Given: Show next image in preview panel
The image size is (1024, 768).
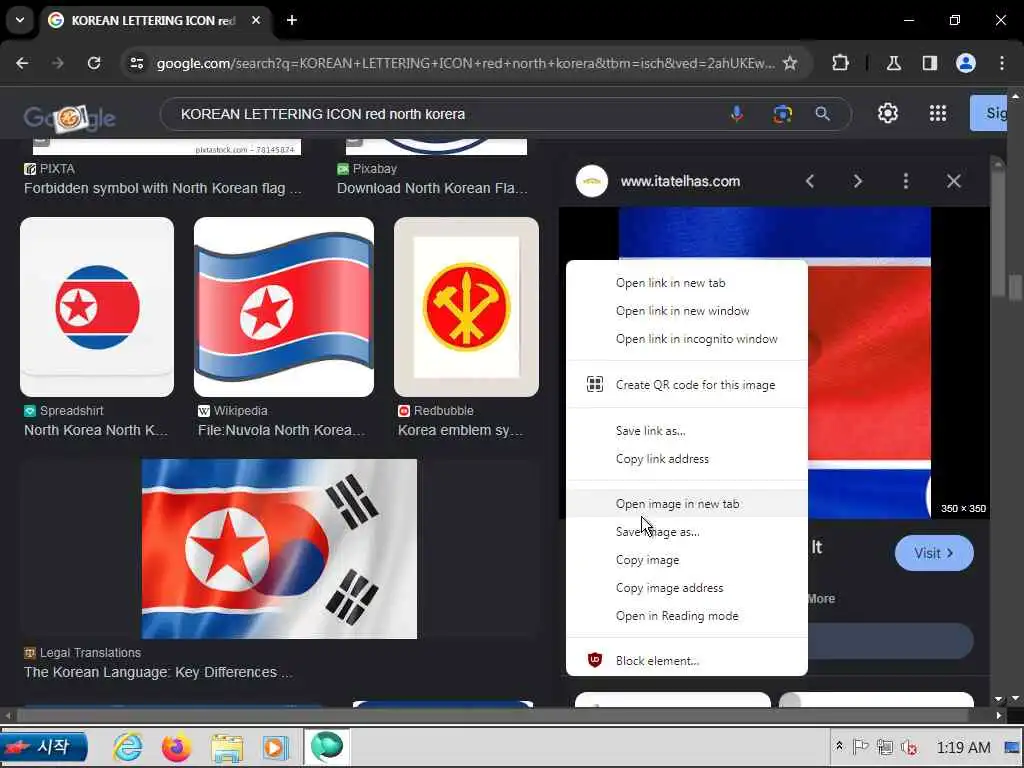Looking at the screenshot, I should click(x=857, y=181).
